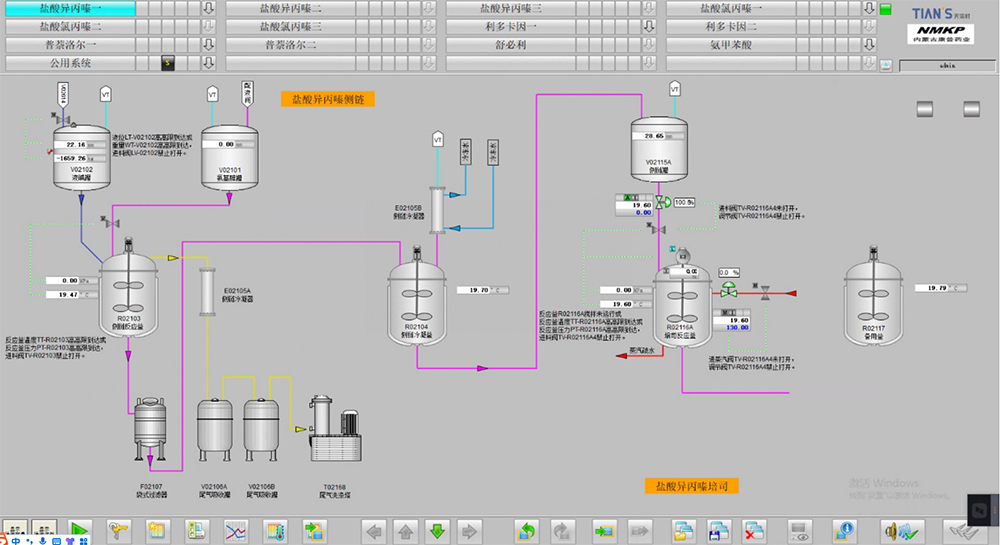This screenshot has width=1000, height=545.
Task: Expand the arrow next to 公用系统
Action: coord(209,63)
